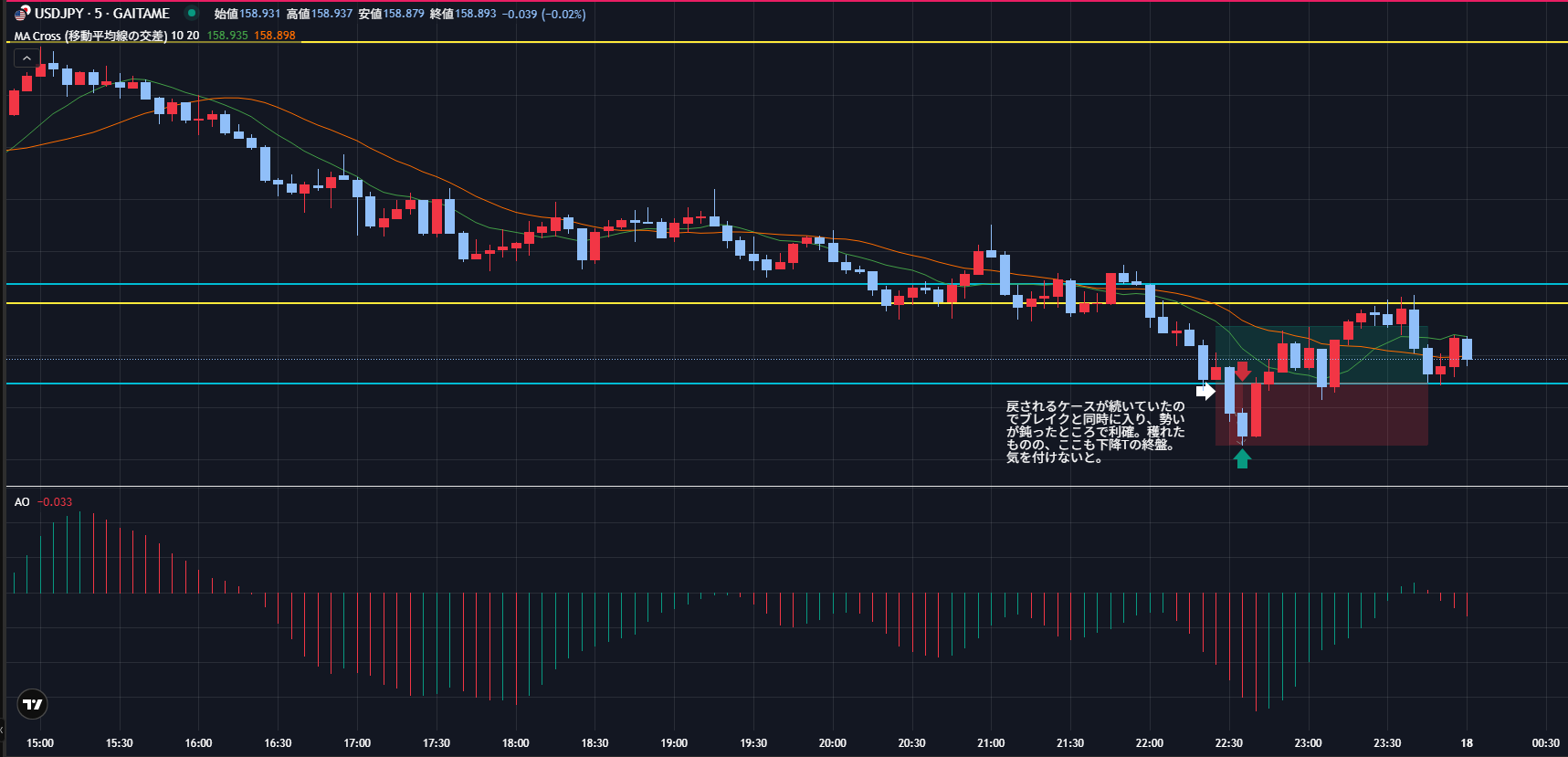Click the MA value 158.935 in green
1568x757 pixels.
226,36
